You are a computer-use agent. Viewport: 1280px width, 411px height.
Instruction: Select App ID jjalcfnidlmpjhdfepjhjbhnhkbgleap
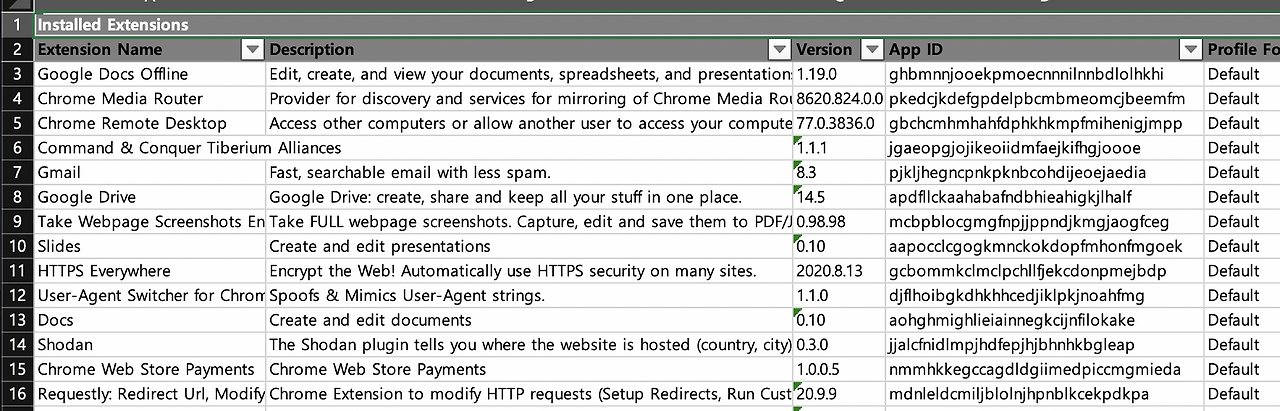coord(1045,345)
